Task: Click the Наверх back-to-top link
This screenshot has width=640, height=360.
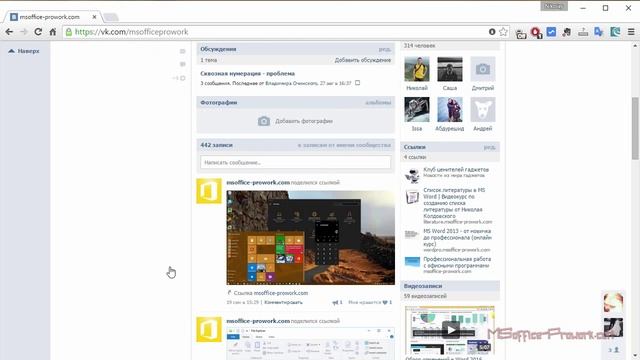Action: 24,51
